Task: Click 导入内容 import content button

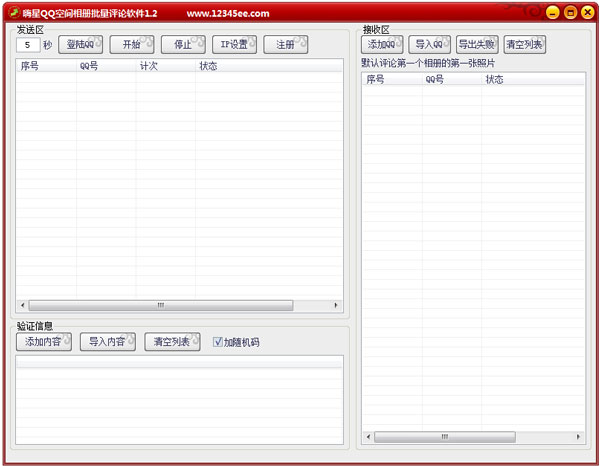Action: [108, 342]
